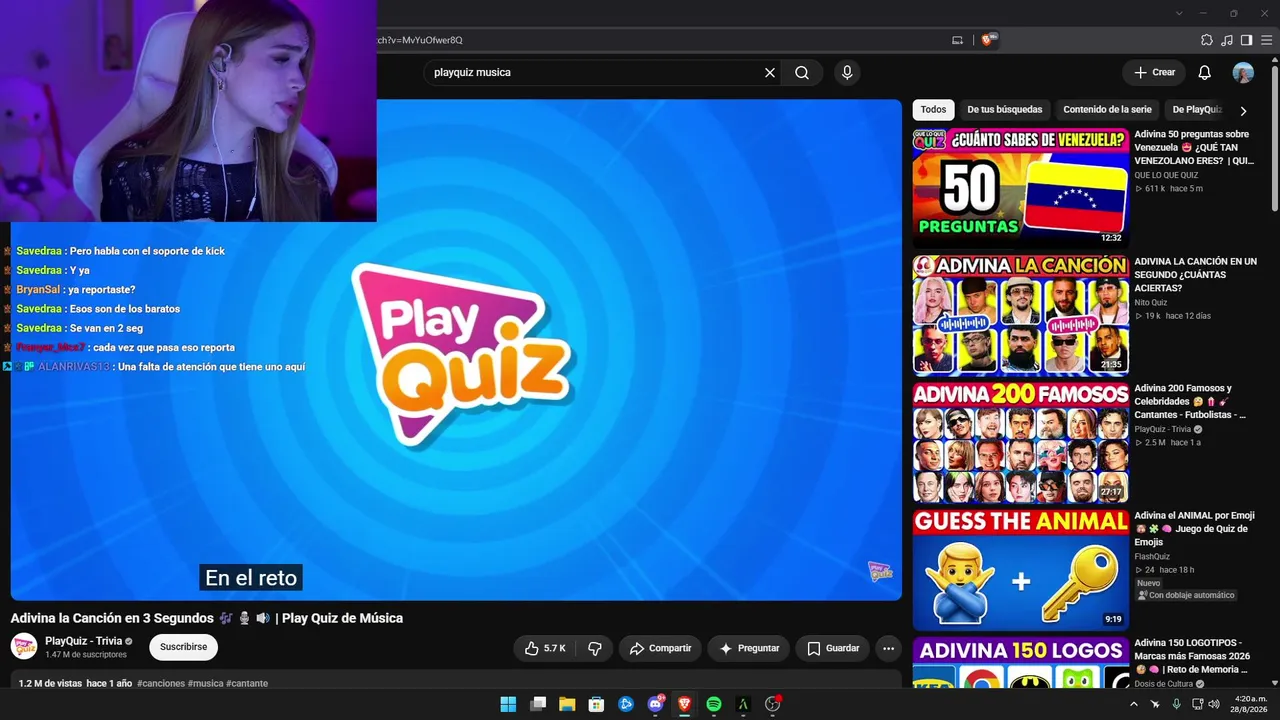The width and height of the screenshot is (1280, 720).
Task: Open the 'Adivina 150 Logos' thumbnail
Action: [x=1021, y=663]
